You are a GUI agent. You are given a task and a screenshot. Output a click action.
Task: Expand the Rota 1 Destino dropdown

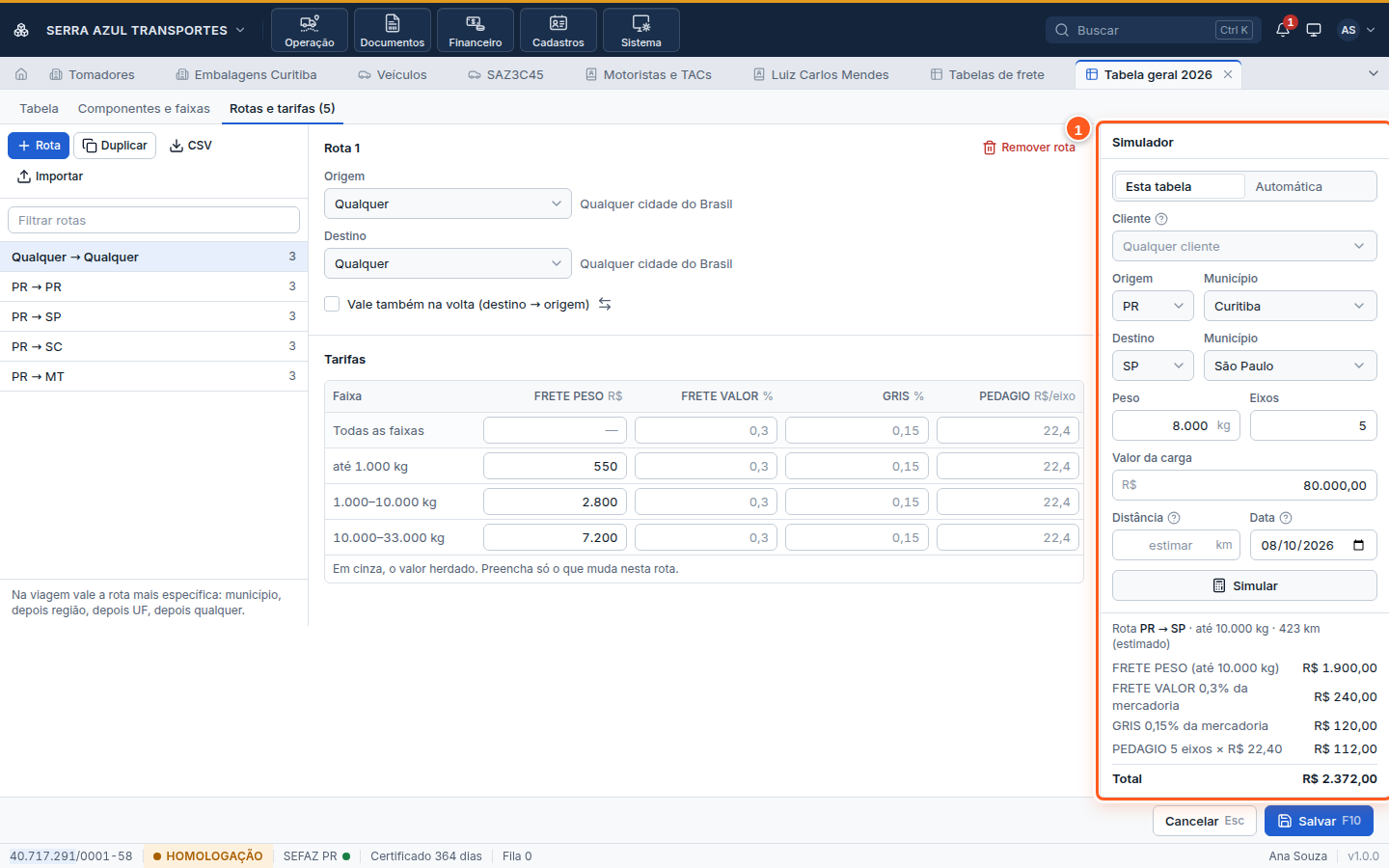click(x=448, y=263)
